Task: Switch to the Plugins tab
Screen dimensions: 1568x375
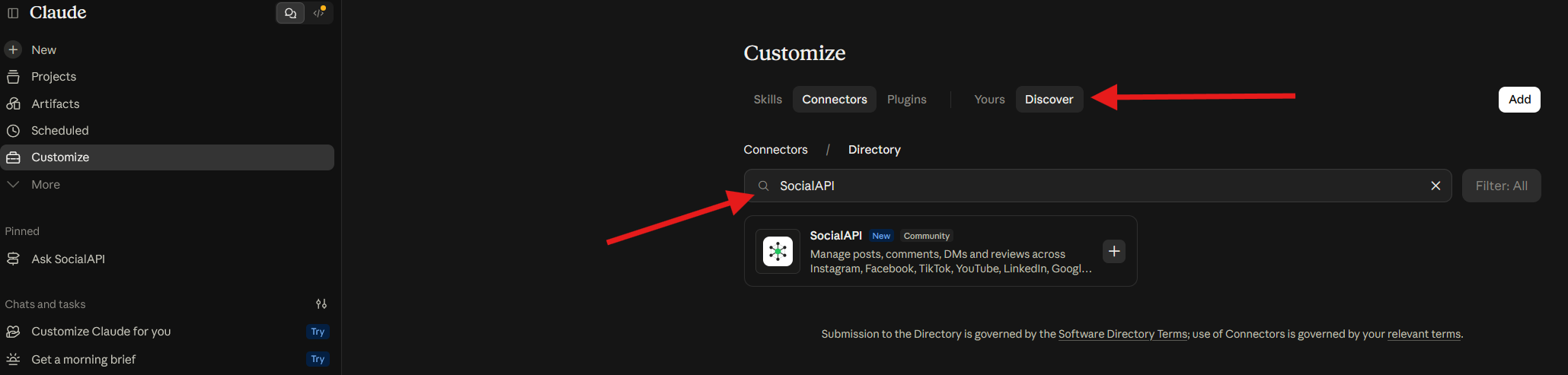Action: [x=906, y=99]
